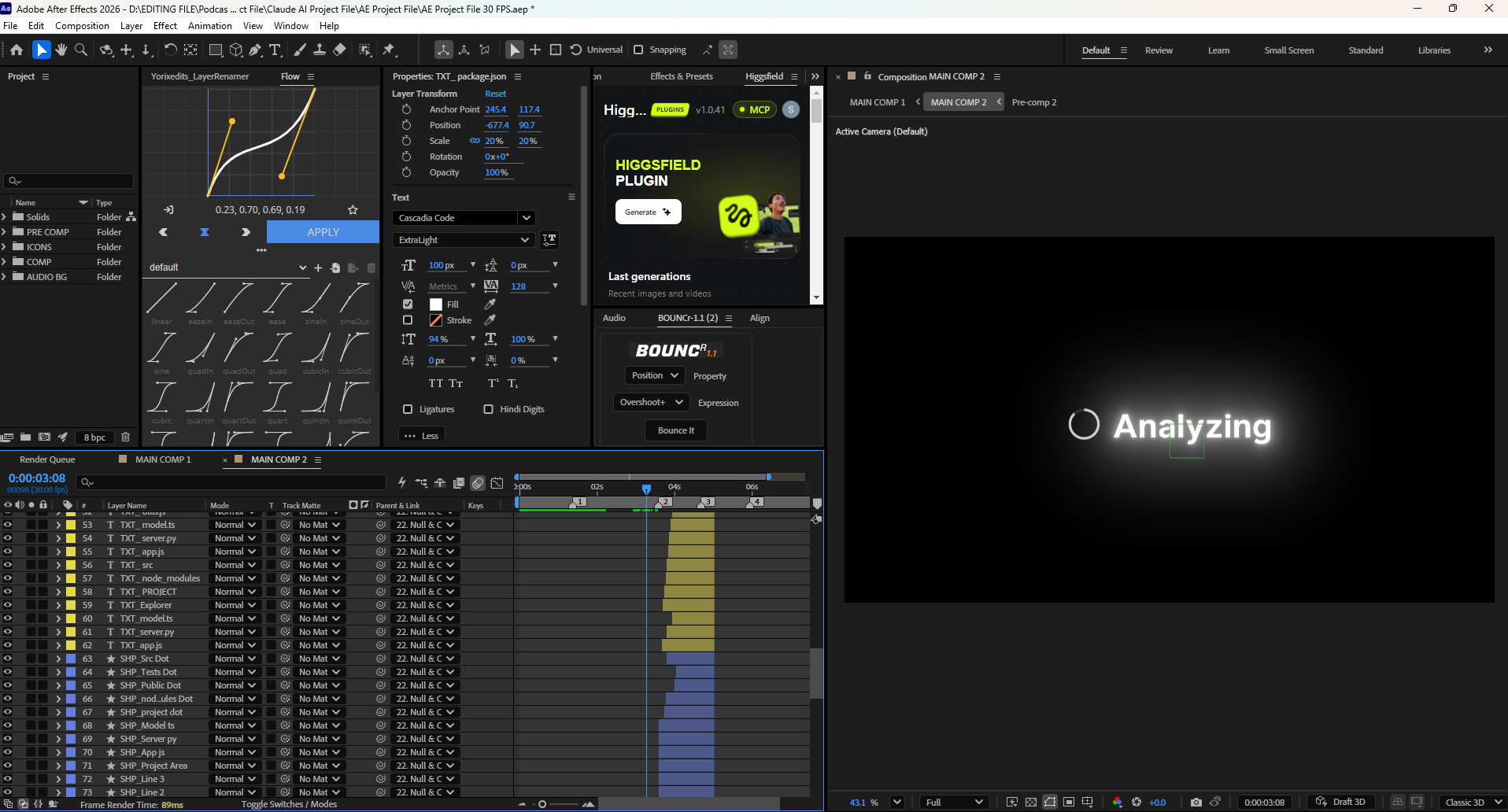Select the Rotation tool
The image size is (1508, 812).
pyautogui.click(x=170, y=50)
